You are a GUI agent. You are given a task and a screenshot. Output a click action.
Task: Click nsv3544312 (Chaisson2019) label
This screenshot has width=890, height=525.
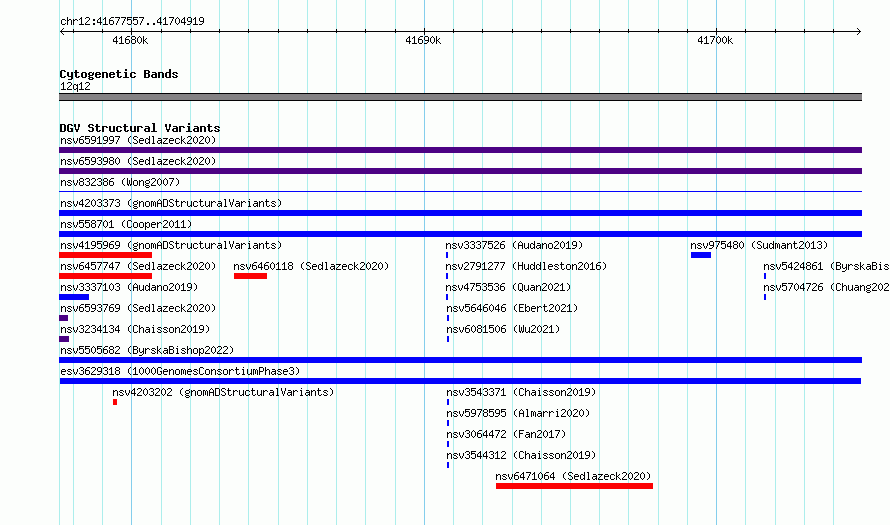coord(521,455)
